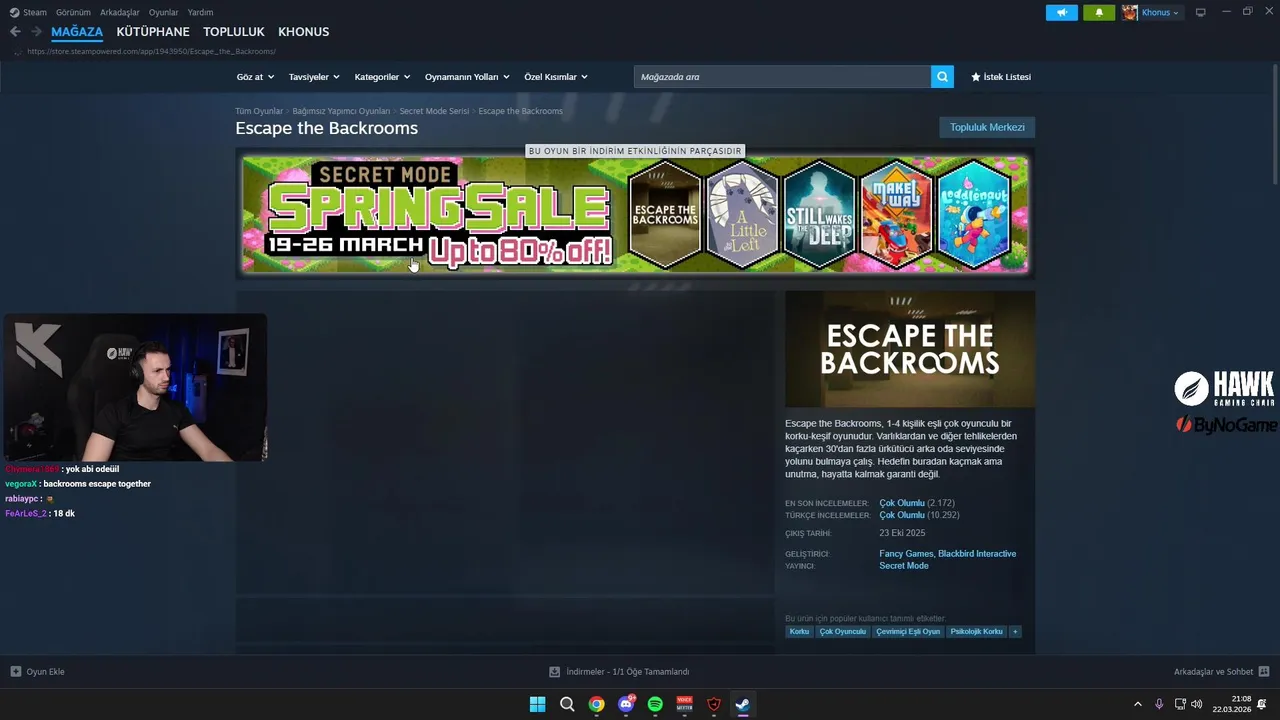Viewport: 1280px width, 720px height.
Task: Switch to the MAĞAZA tab
Action: (x=77, y=32)
